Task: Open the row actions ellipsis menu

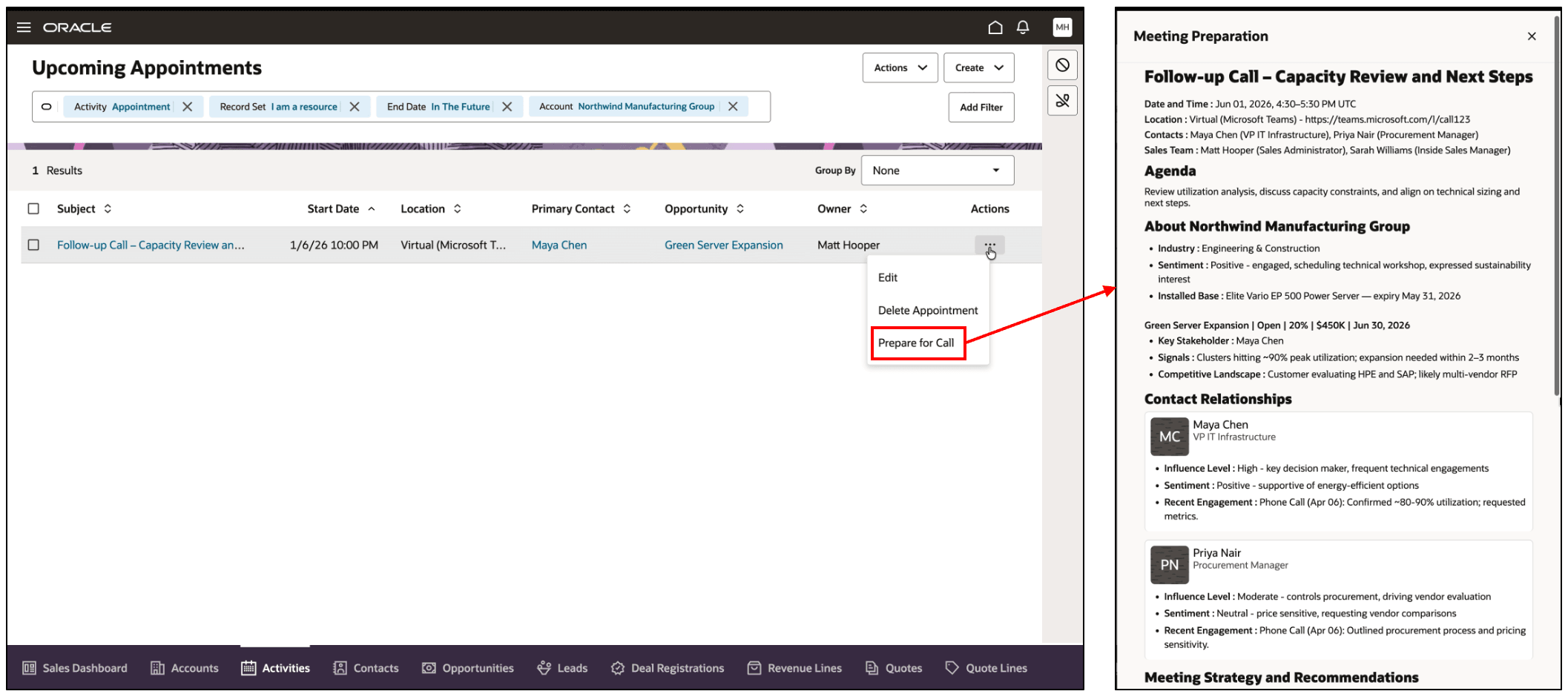Action: pos(989,245)
